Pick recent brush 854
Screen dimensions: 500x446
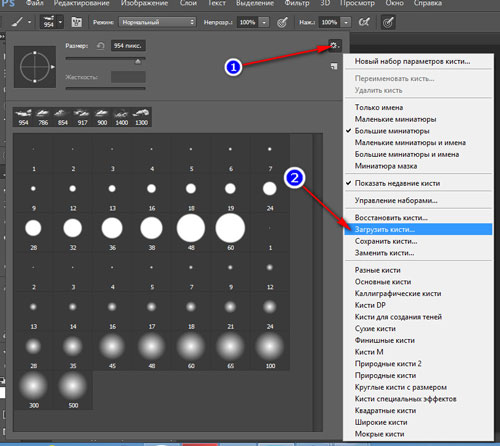coord(63,117)
